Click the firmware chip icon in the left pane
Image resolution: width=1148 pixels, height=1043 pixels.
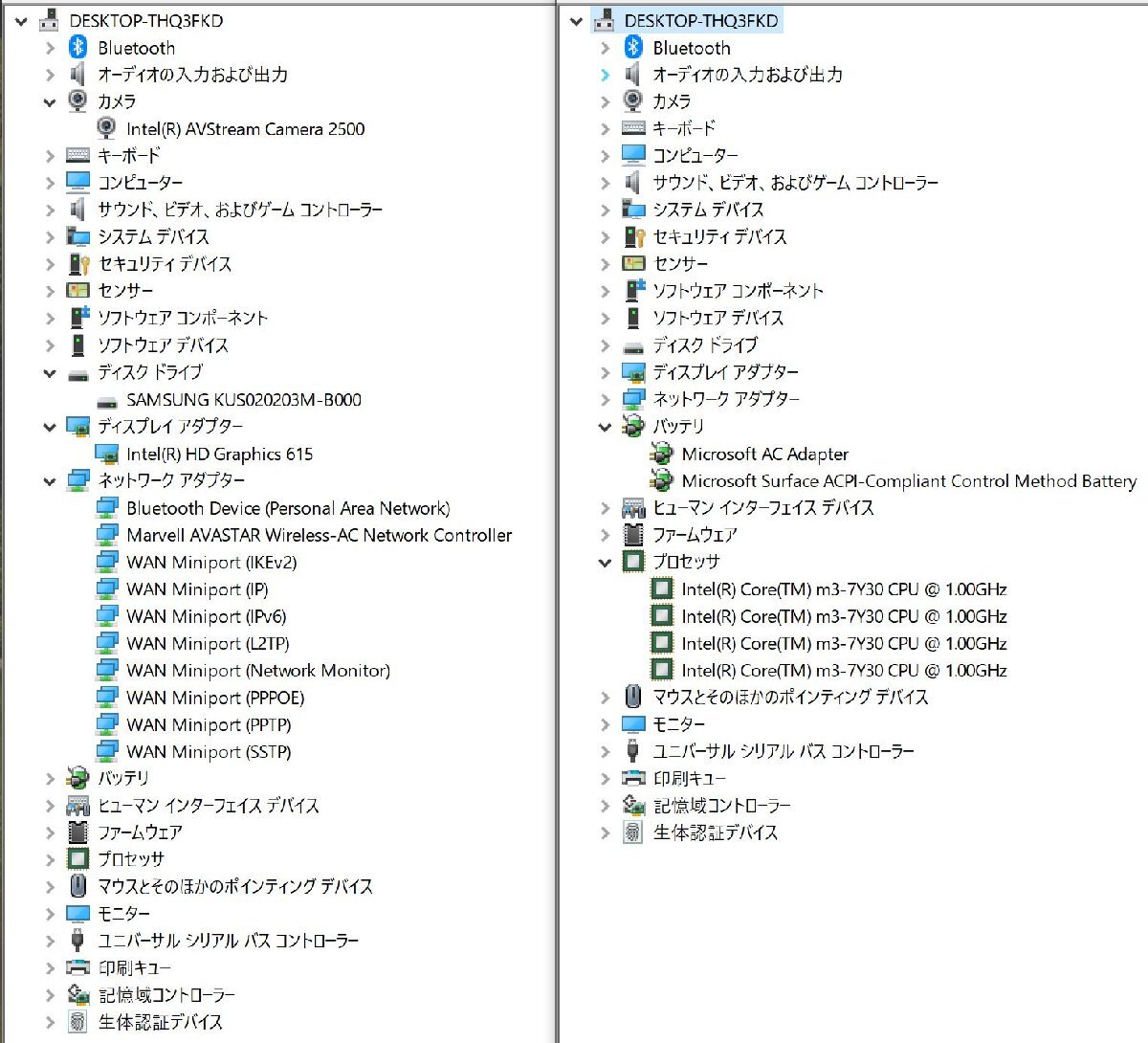point(78,832)
